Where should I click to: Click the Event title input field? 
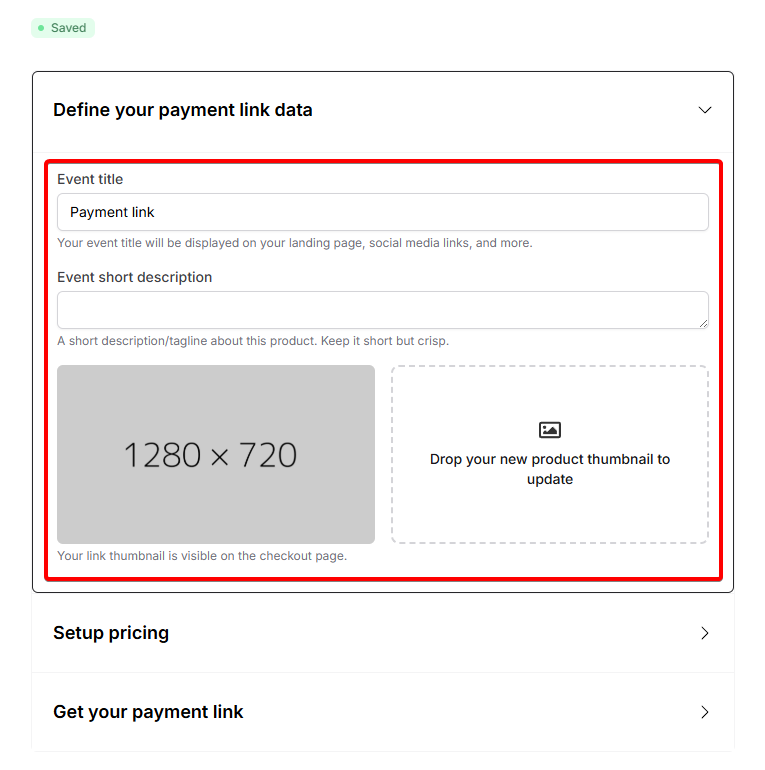tap(382, 212)
